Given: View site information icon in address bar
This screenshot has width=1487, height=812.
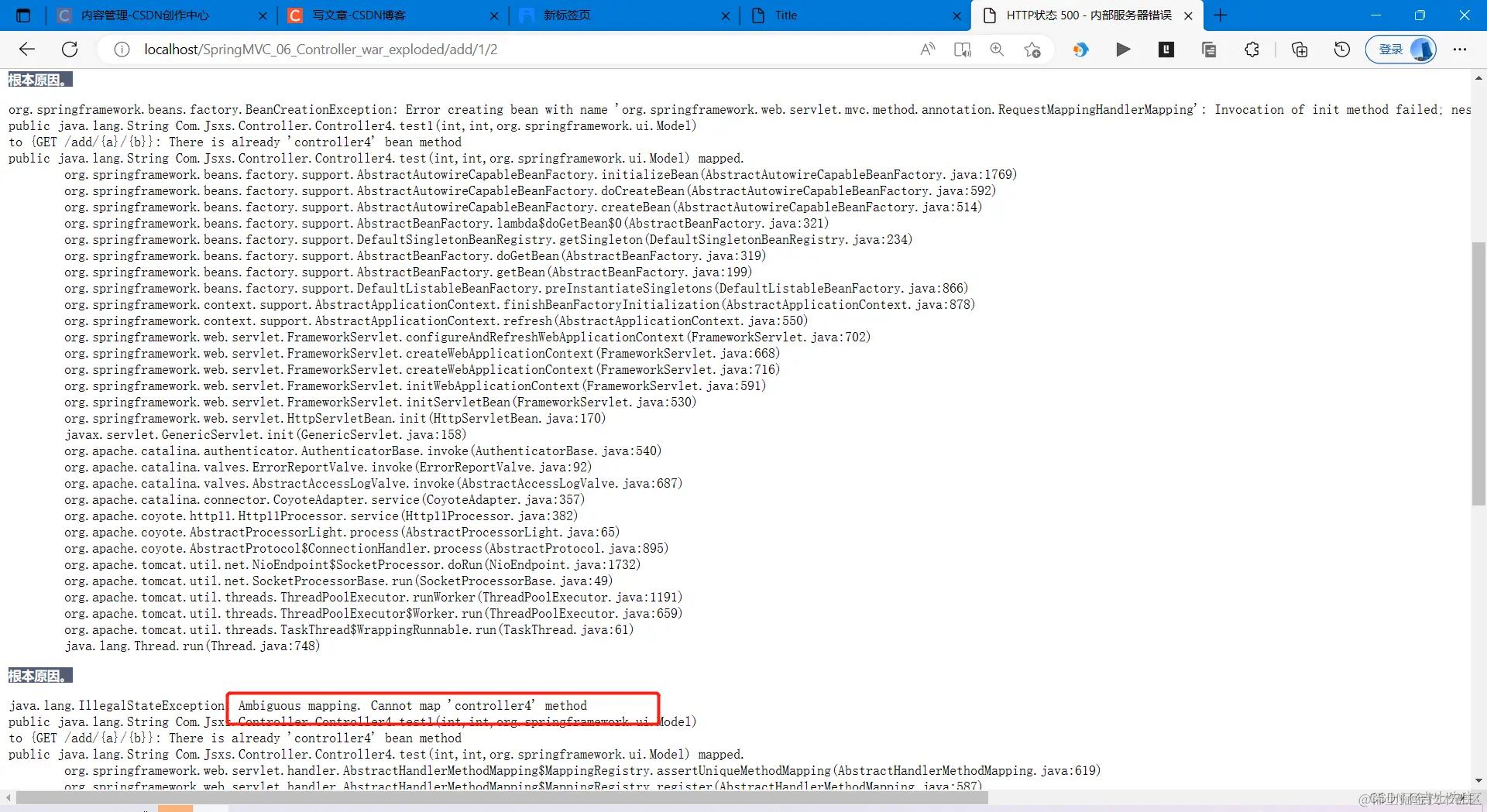Looking at the screenshot, I should (122, 50).
